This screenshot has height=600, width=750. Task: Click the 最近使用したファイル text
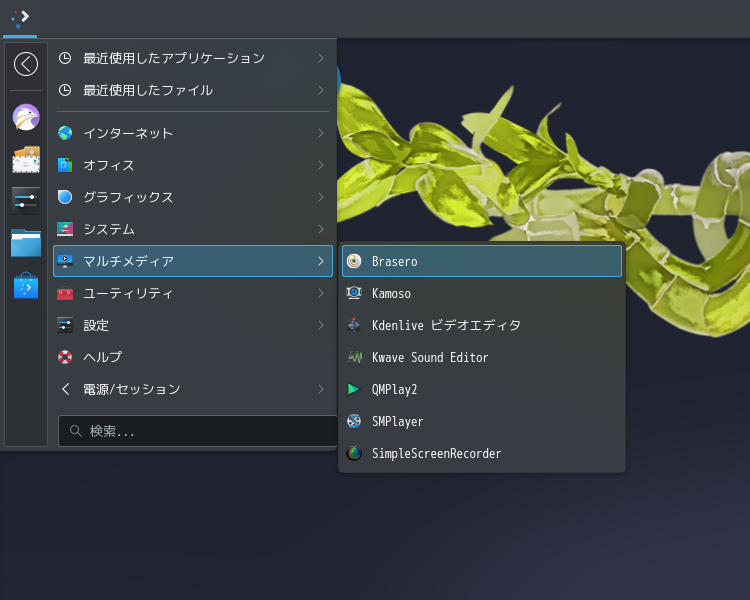point(148,90)
